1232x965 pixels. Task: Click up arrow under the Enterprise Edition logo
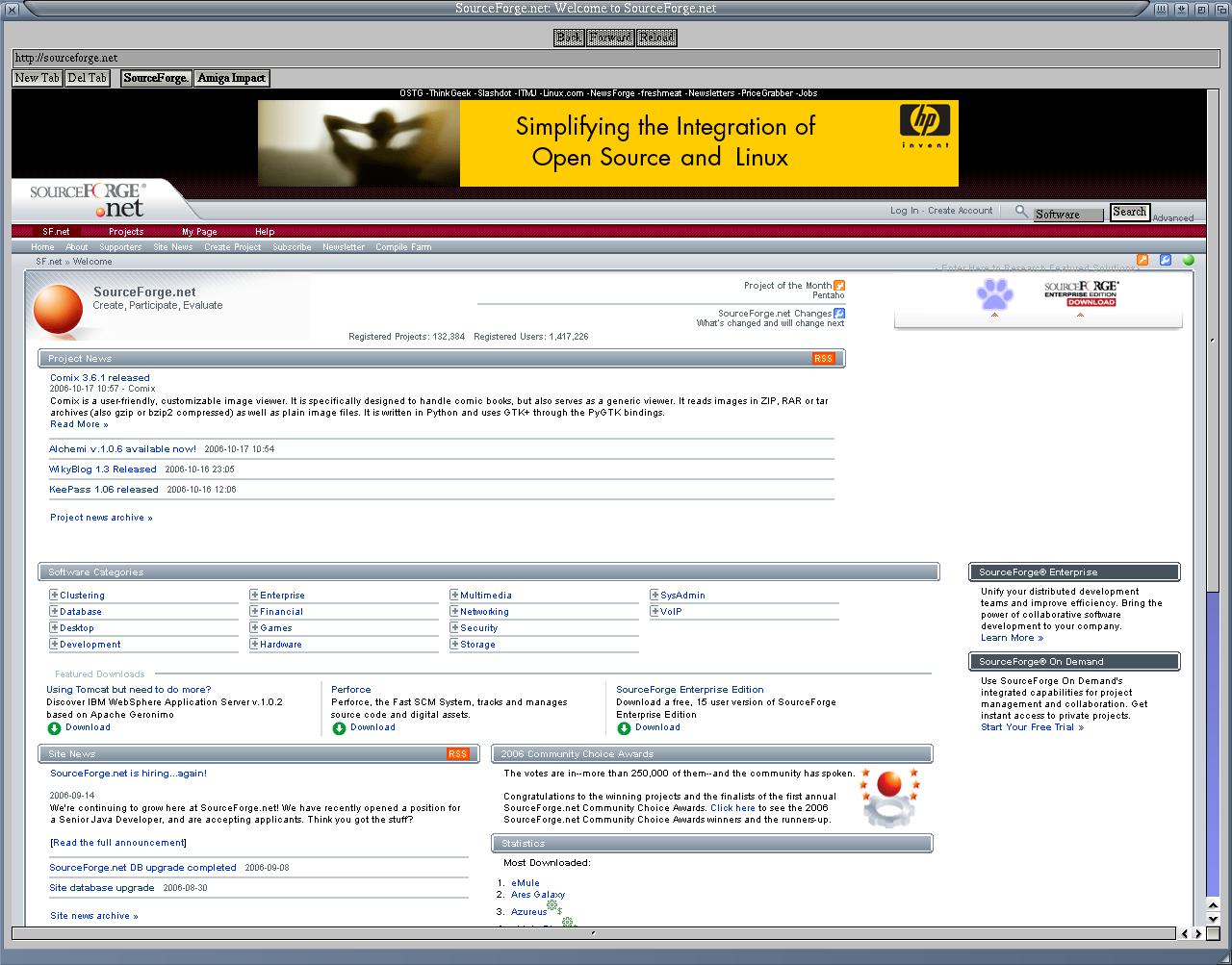[x=1080, y=316]
